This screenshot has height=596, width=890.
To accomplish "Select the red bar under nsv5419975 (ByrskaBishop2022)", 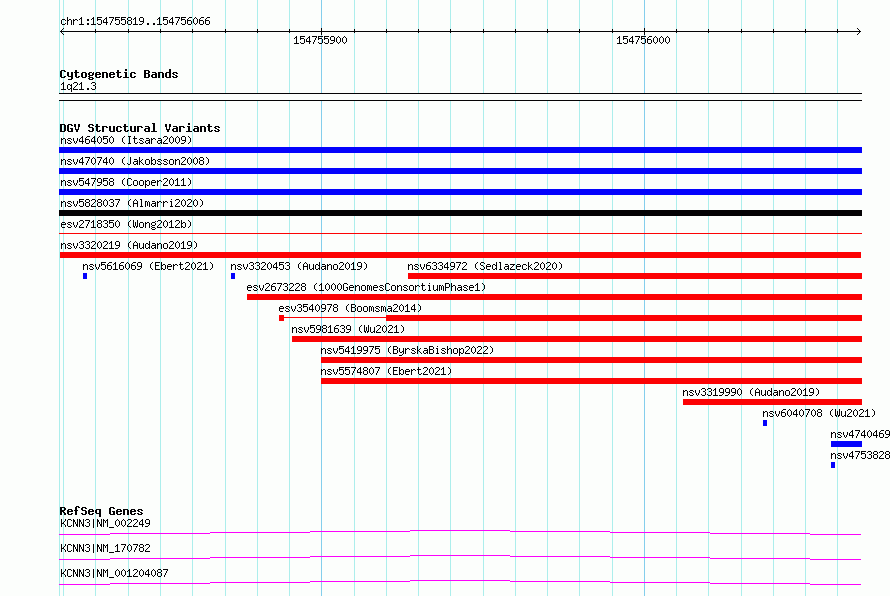I will coord(591,360).
